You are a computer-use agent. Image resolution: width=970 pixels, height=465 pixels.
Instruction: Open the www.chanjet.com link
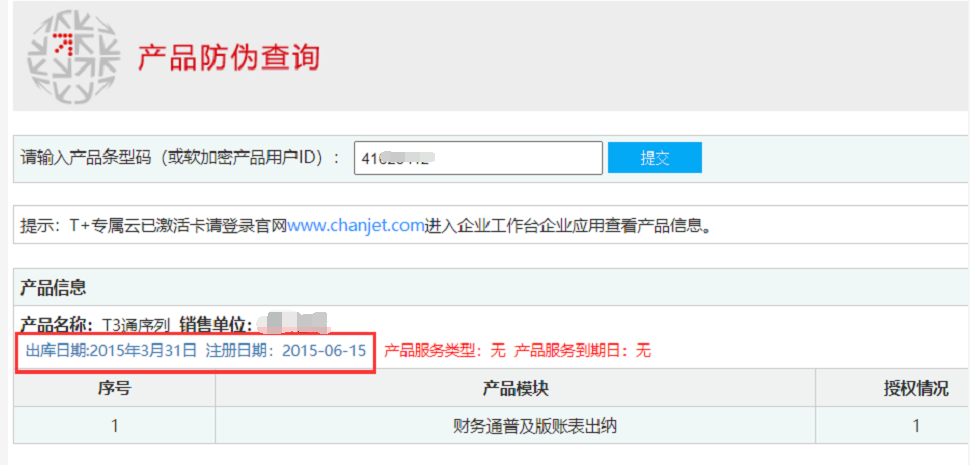356,225
